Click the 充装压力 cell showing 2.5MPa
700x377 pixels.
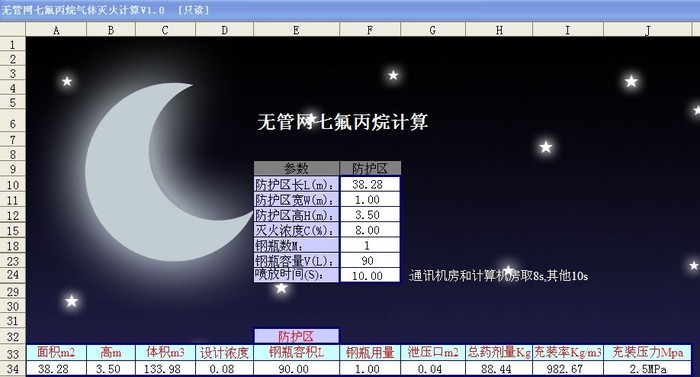647,369
